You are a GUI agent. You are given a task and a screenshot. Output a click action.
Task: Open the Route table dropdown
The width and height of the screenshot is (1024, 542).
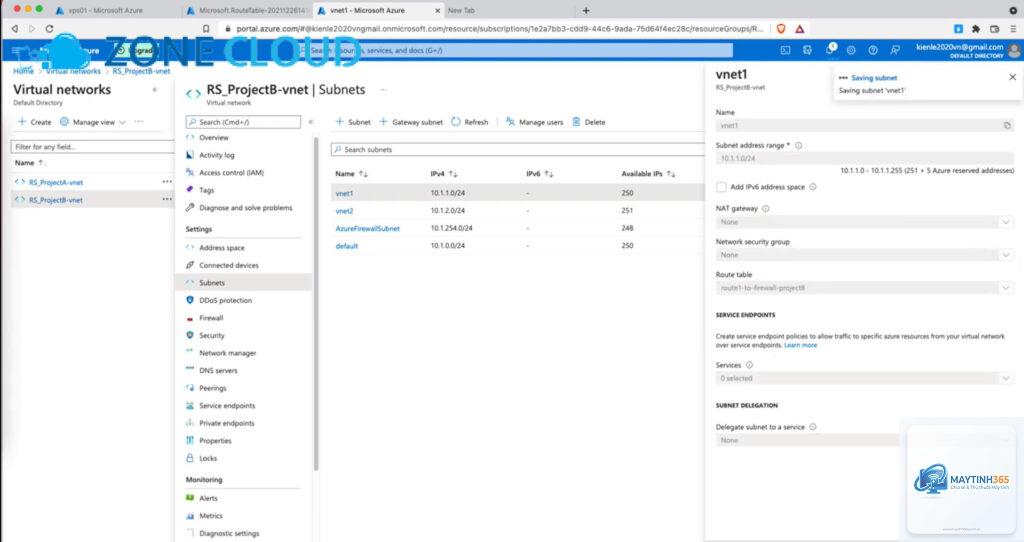pos(865,288)
